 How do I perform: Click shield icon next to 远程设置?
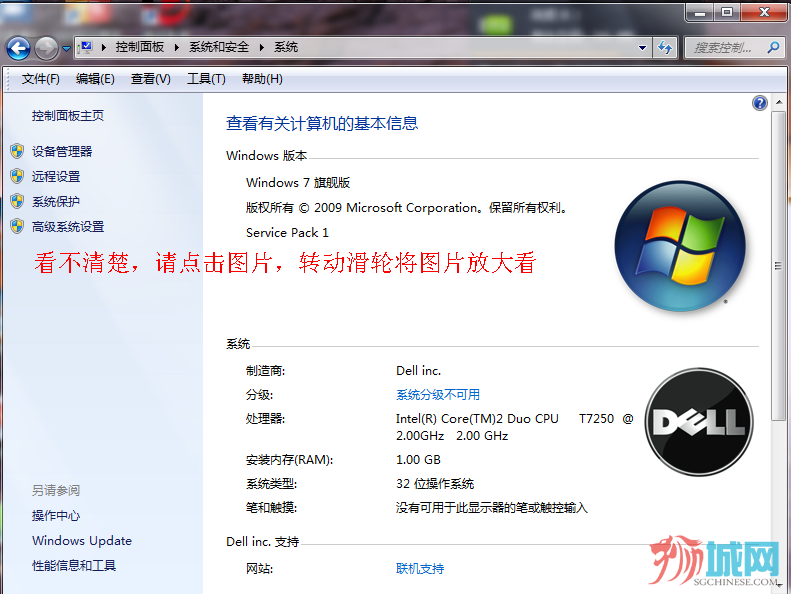click(17, 176)
